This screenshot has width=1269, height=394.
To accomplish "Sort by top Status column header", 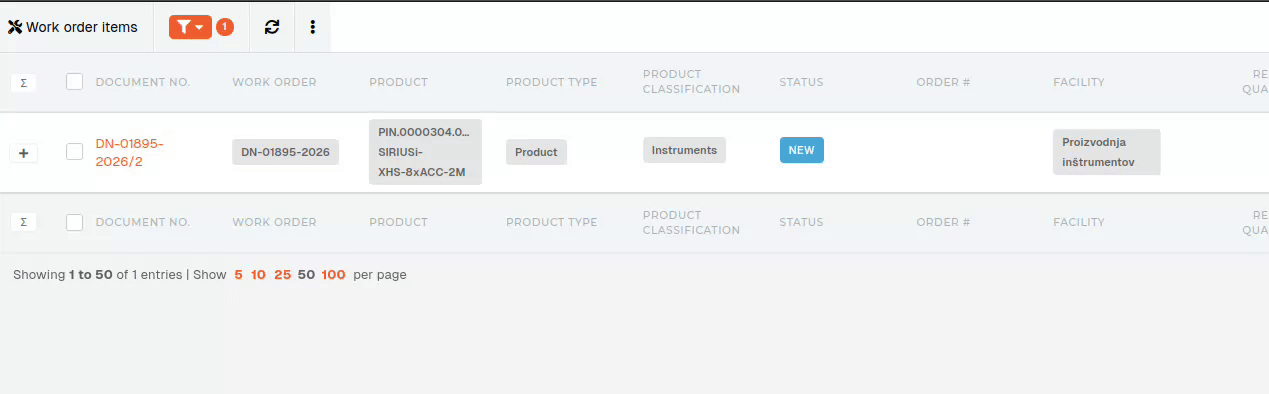I will coord(801,82).
